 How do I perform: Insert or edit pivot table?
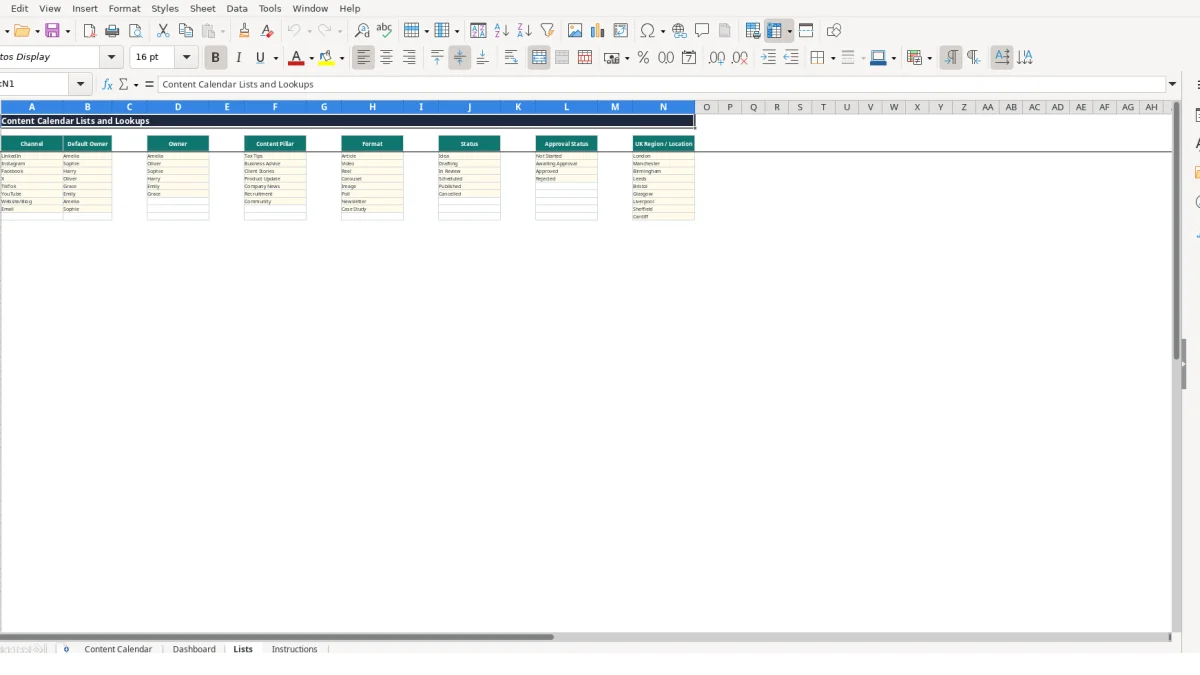coord(621,31)
